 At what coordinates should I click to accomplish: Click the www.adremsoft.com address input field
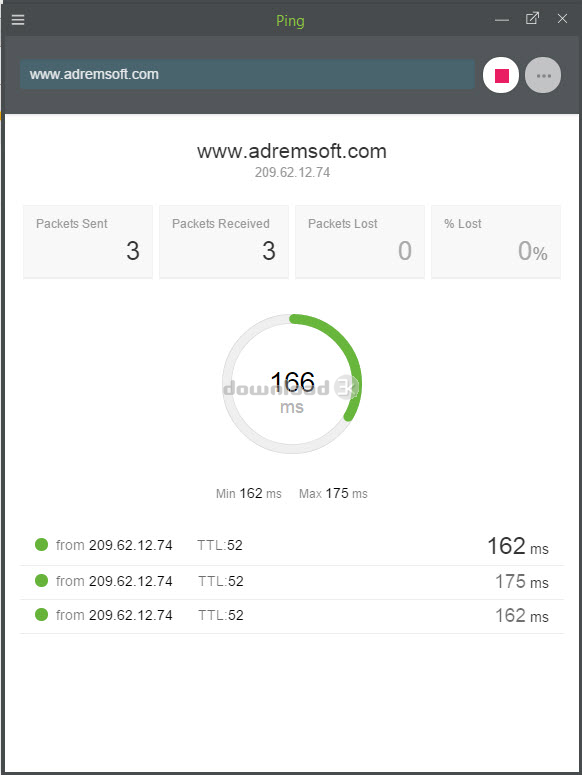[247, 74]
